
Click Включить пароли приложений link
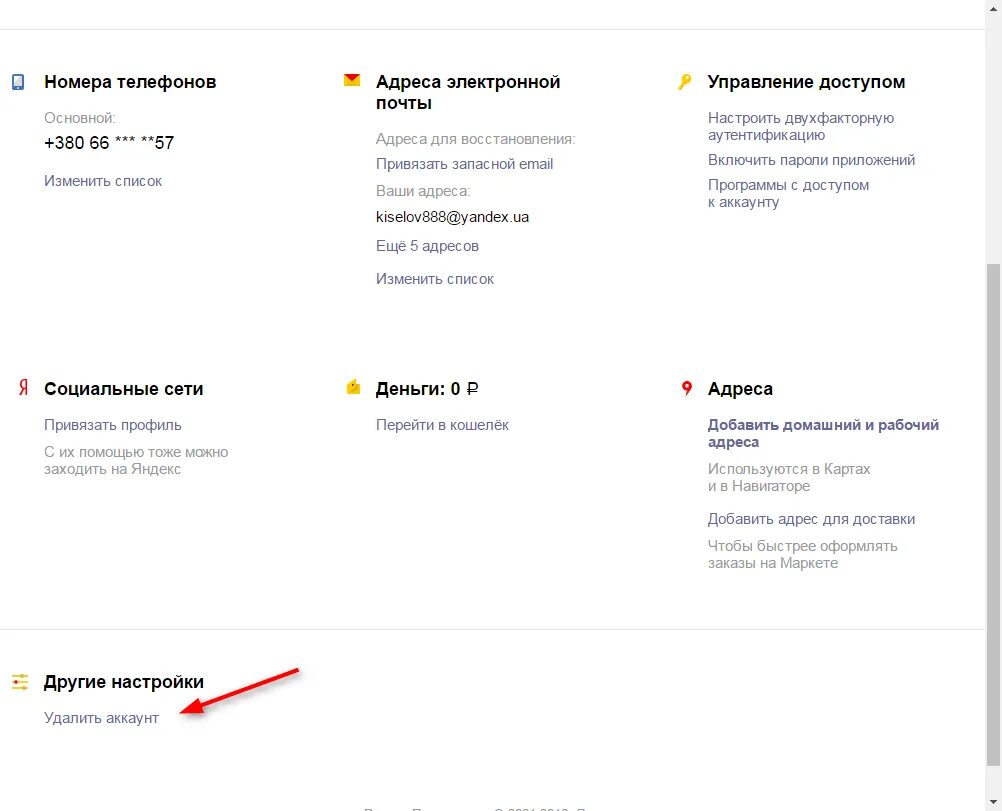pos(812,160)
